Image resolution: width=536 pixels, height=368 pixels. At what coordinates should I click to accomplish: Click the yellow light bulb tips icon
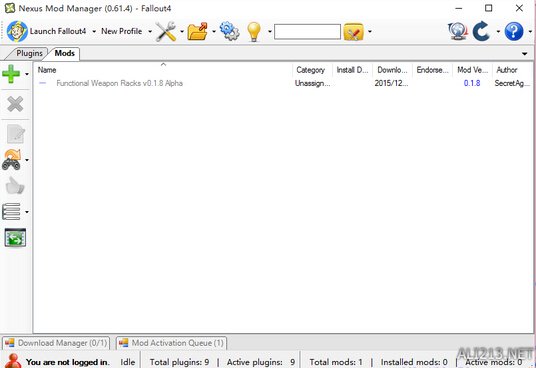click(254, 32)
